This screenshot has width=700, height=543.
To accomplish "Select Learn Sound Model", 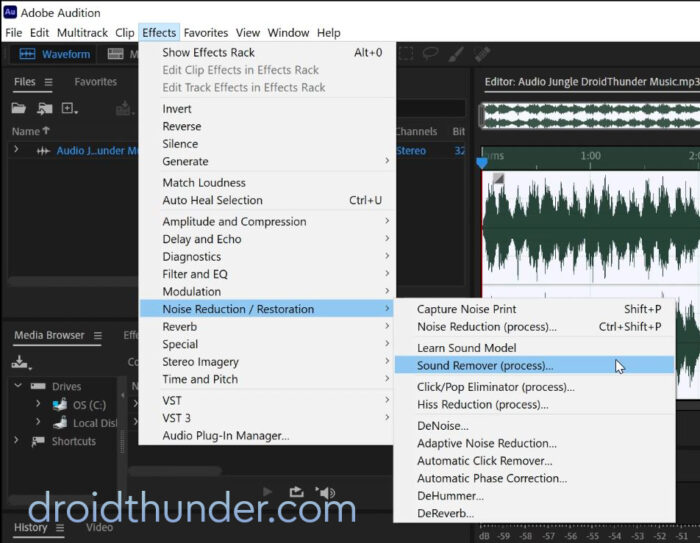I will coord(534,348).
